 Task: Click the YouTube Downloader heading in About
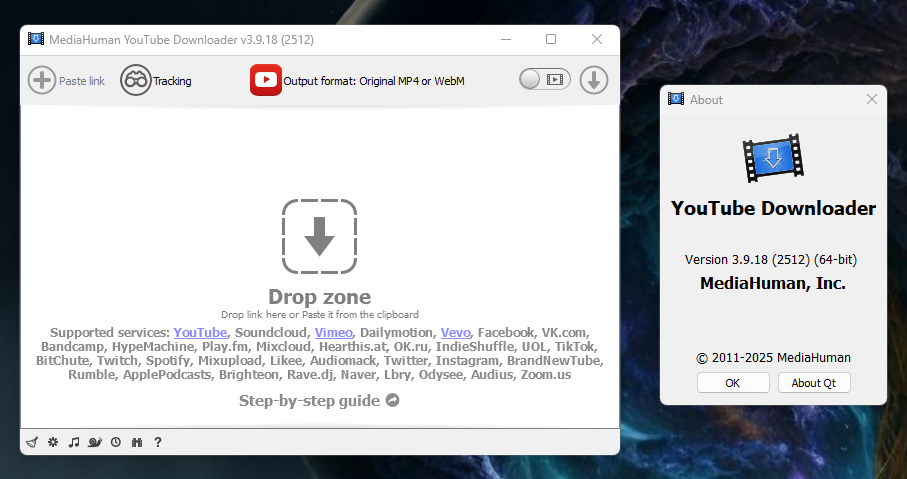tap(773, 208)
